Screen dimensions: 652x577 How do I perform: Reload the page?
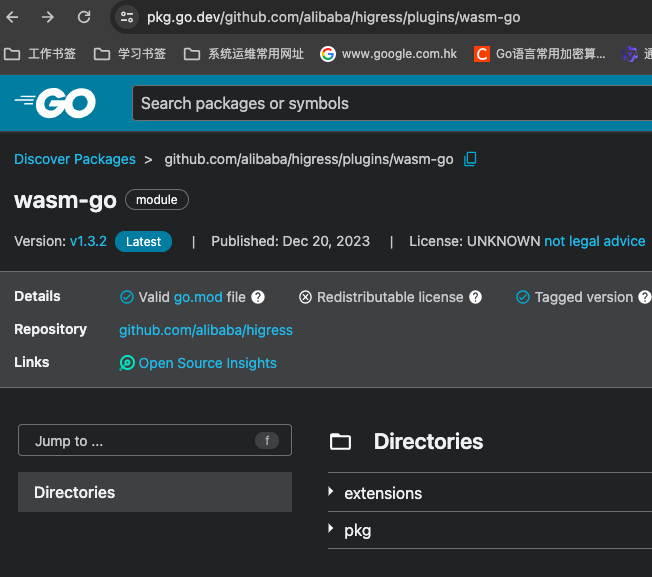pyautogui.click(x=84, y=17)
